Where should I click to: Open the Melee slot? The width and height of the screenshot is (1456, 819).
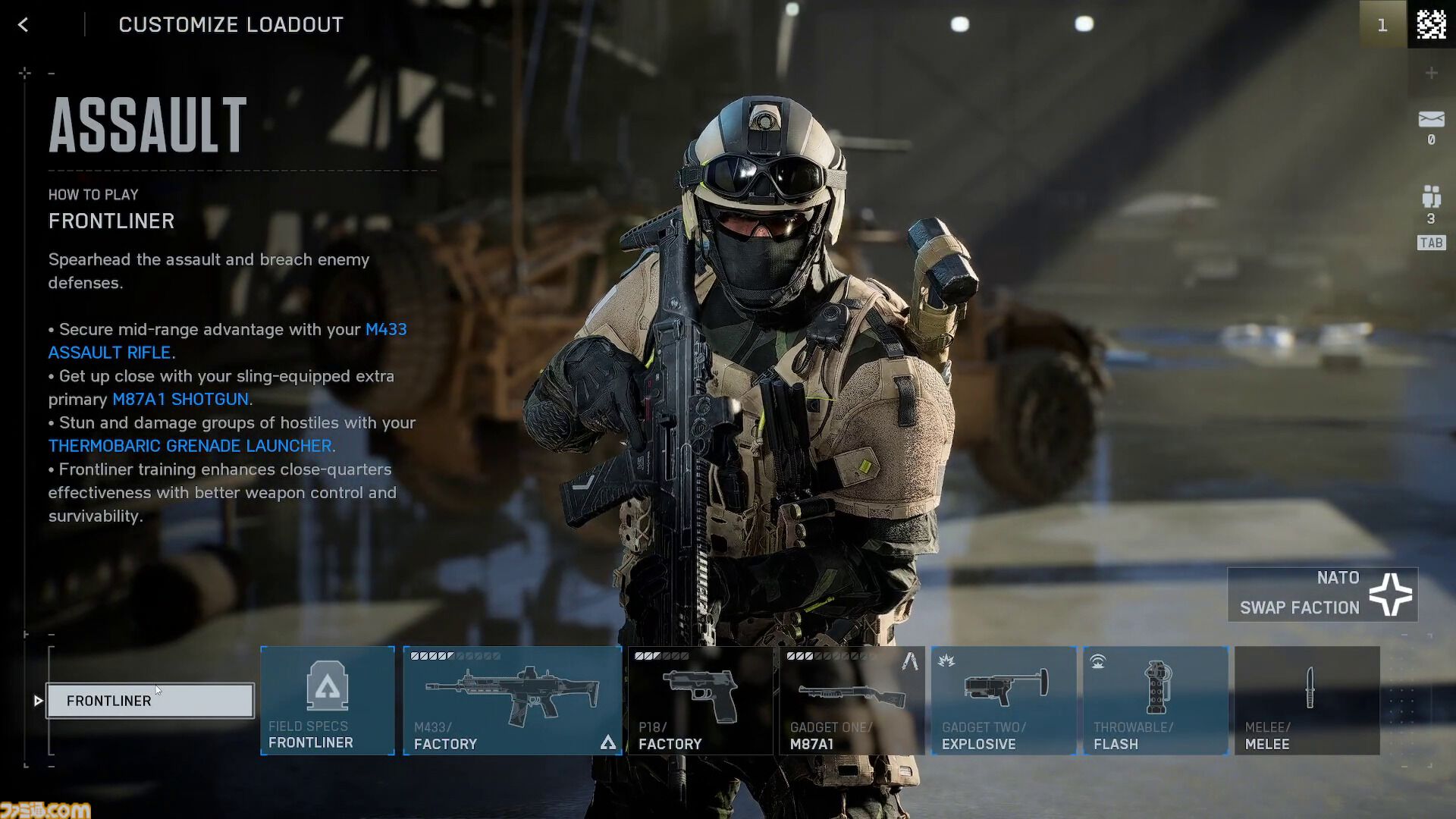click(1307, 701)
